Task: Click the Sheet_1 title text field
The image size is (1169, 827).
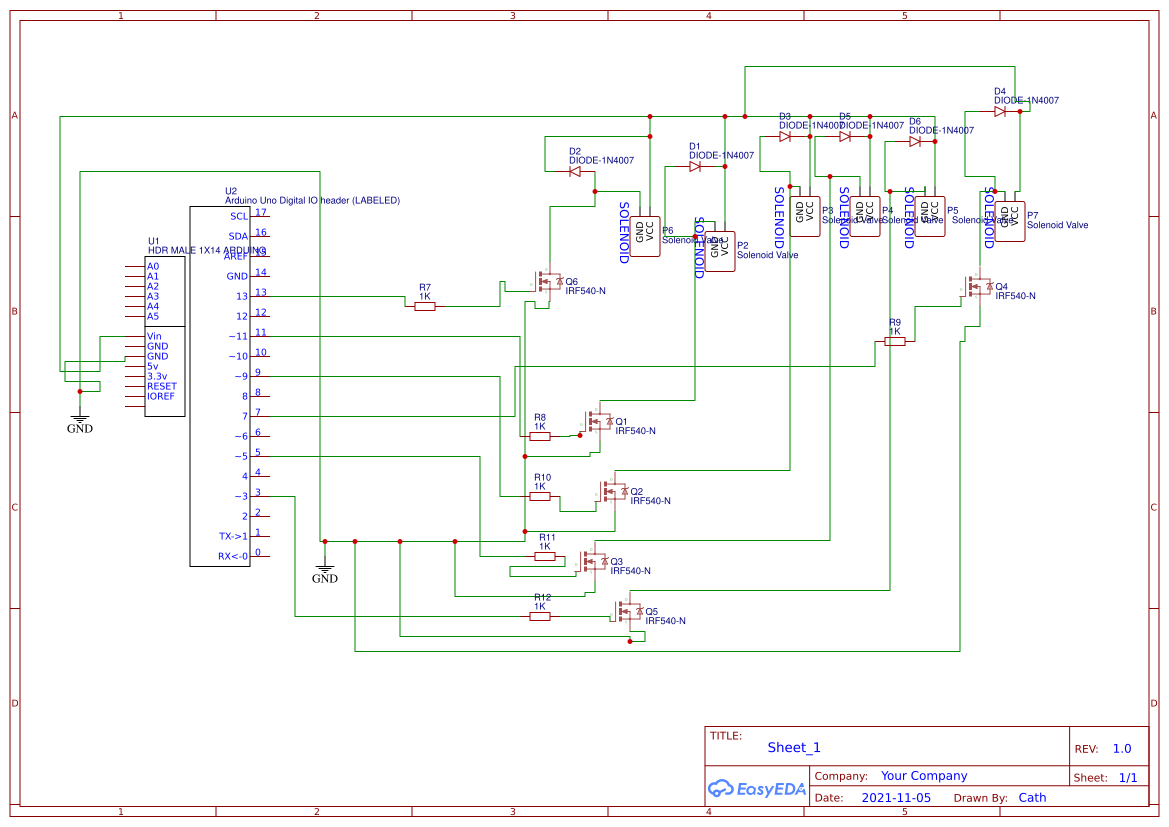Action: (793, 747)
